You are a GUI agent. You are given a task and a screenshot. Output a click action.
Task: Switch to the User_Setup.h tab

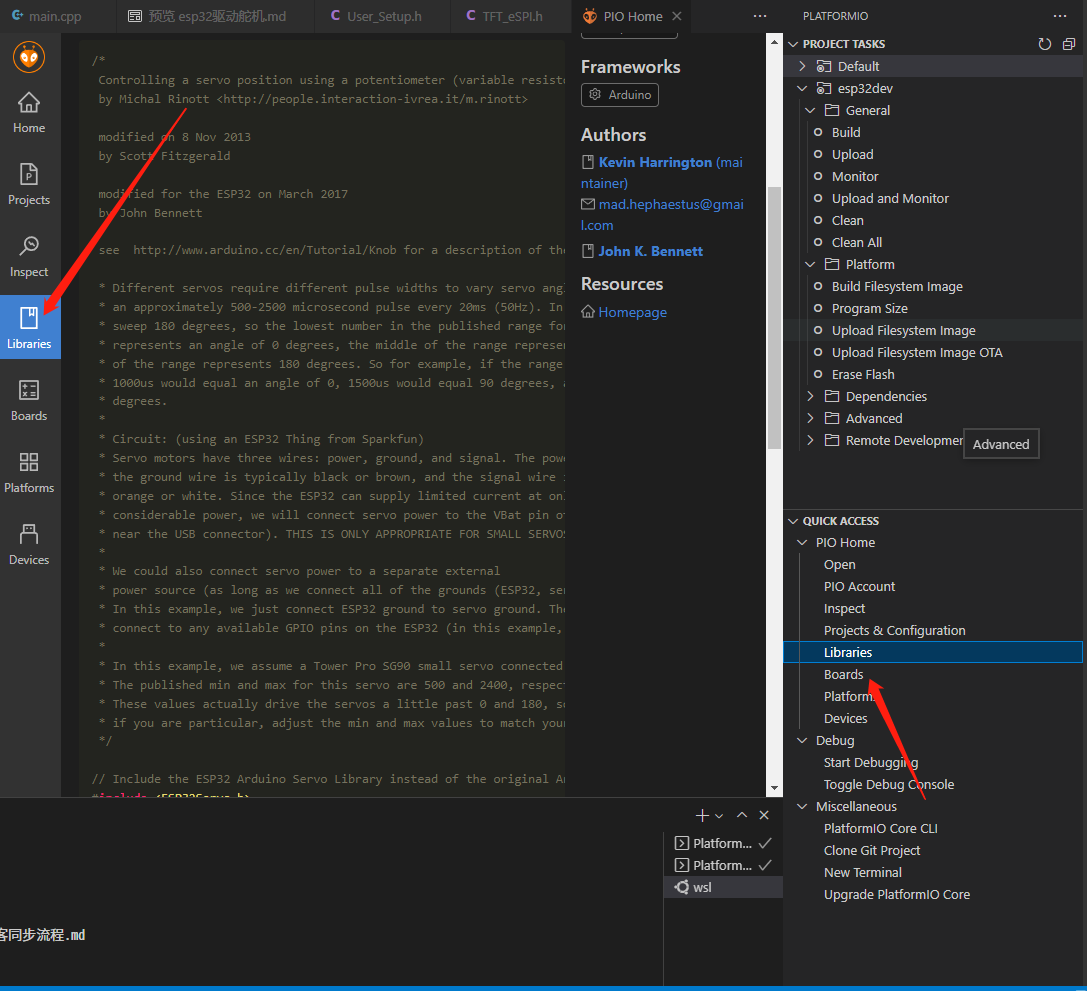(x=383, y=16)
